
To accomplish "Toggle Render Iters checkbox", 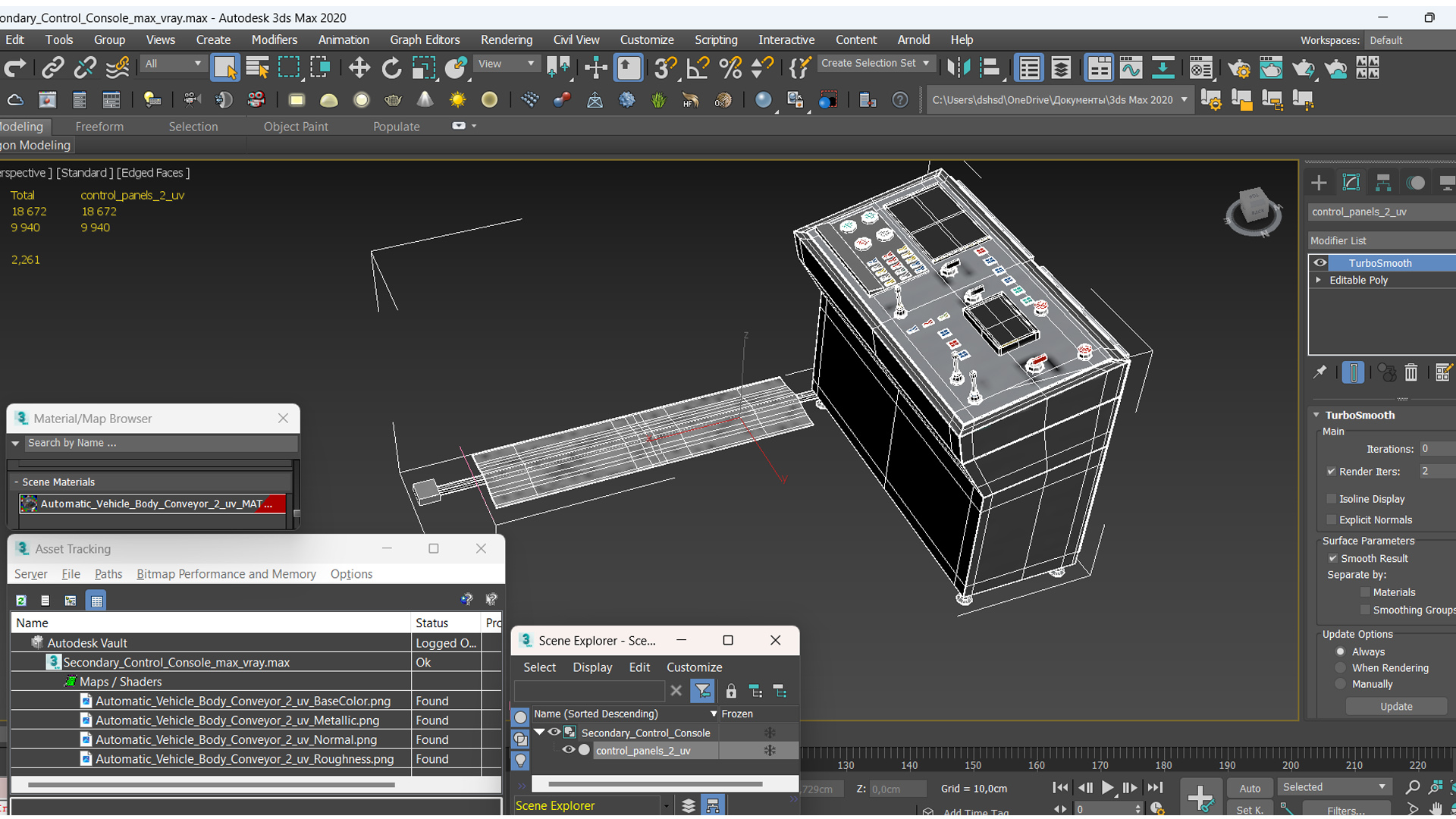I will pos(1331,472).
